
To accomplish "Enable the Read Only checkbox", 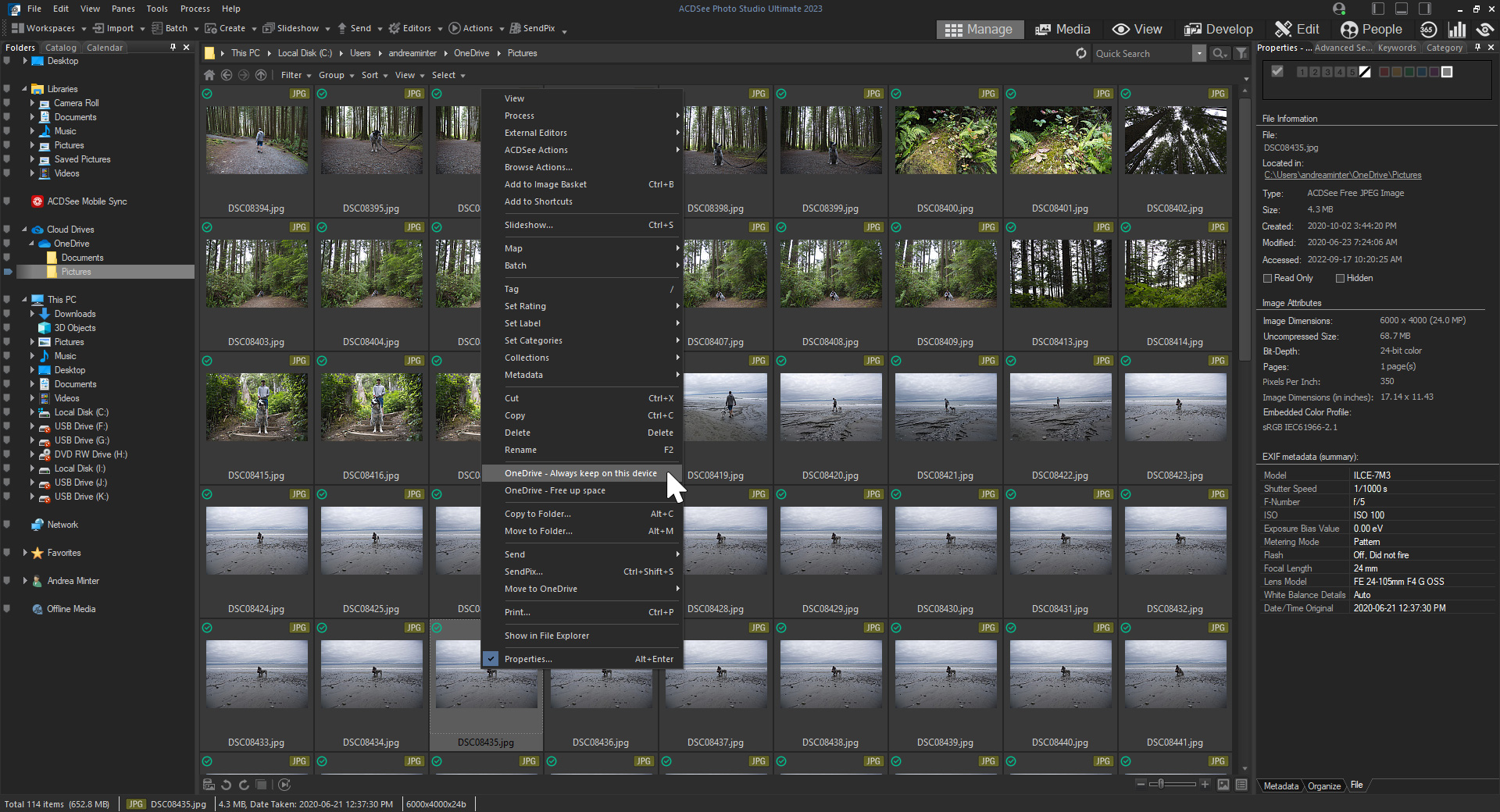I will point(1268,278).
